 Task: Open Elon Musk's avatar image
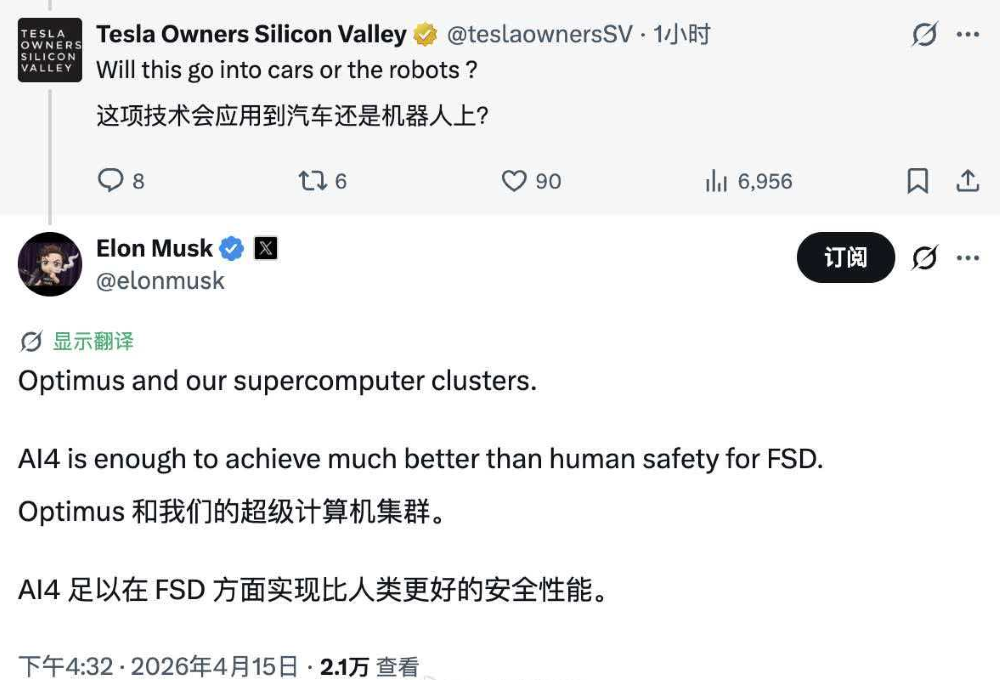pos(50,264)
